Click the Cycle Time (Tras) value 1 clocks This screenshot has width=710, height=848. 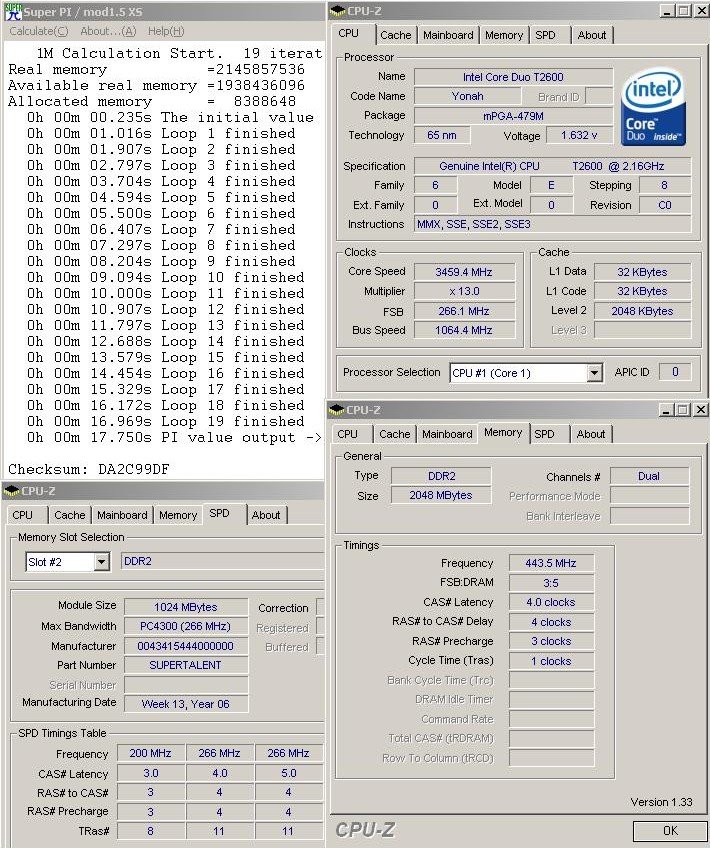click(x=551, y=661)
